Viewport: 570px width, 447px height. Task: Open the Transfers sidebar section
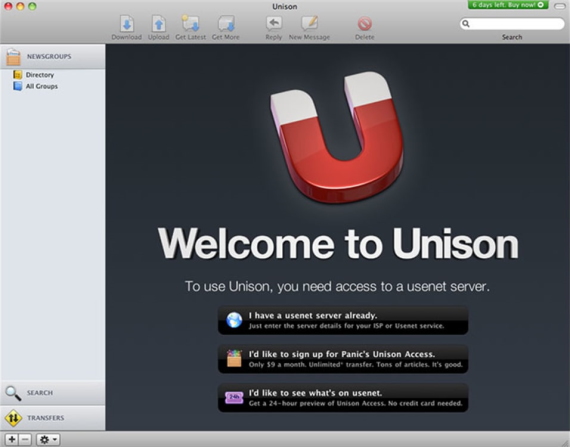pyautogui.click(x=53, y=418)
